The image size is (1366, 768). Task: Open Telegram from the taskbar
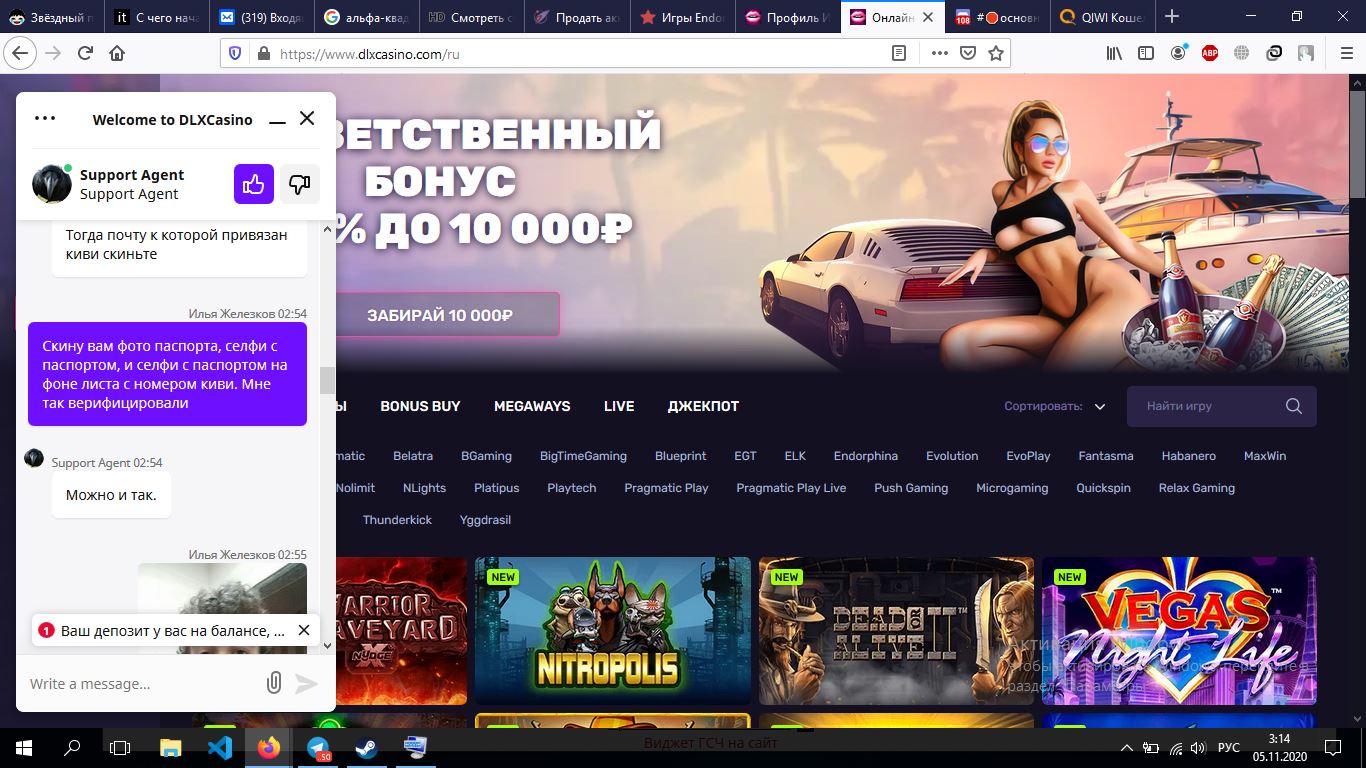click(x=318, y=748)
